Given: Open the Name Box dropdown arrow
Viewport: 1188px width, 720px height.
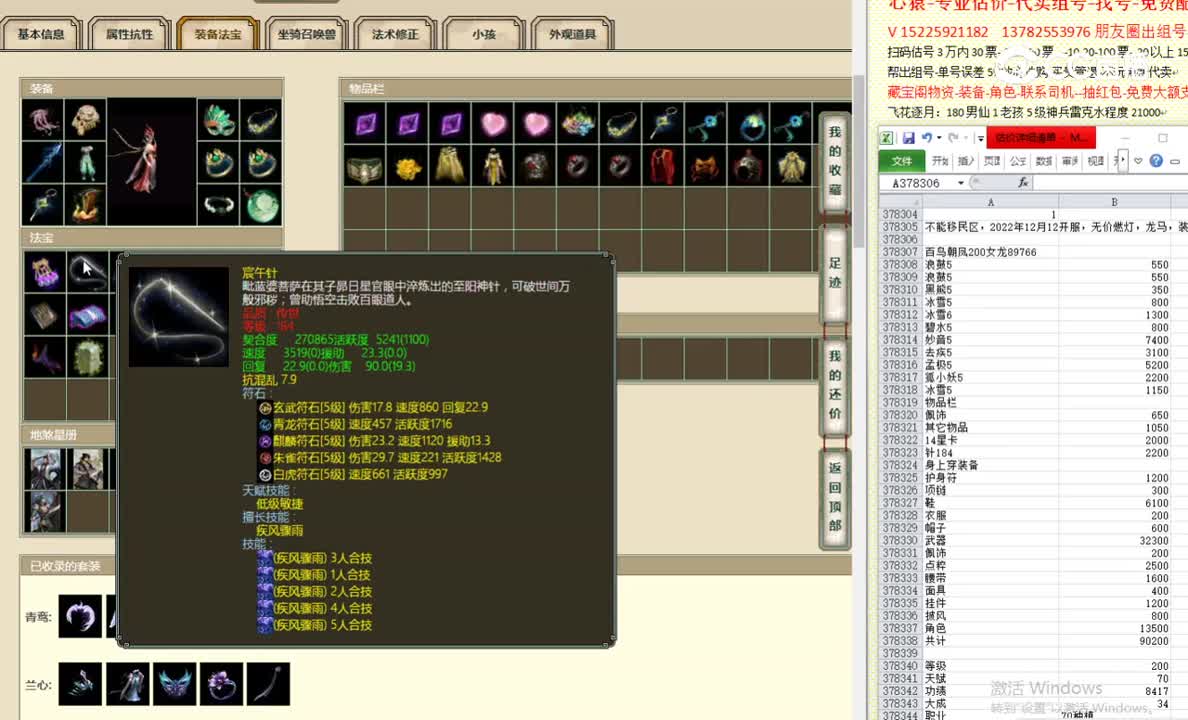Looking at the screenshot, I should (961, 183).
